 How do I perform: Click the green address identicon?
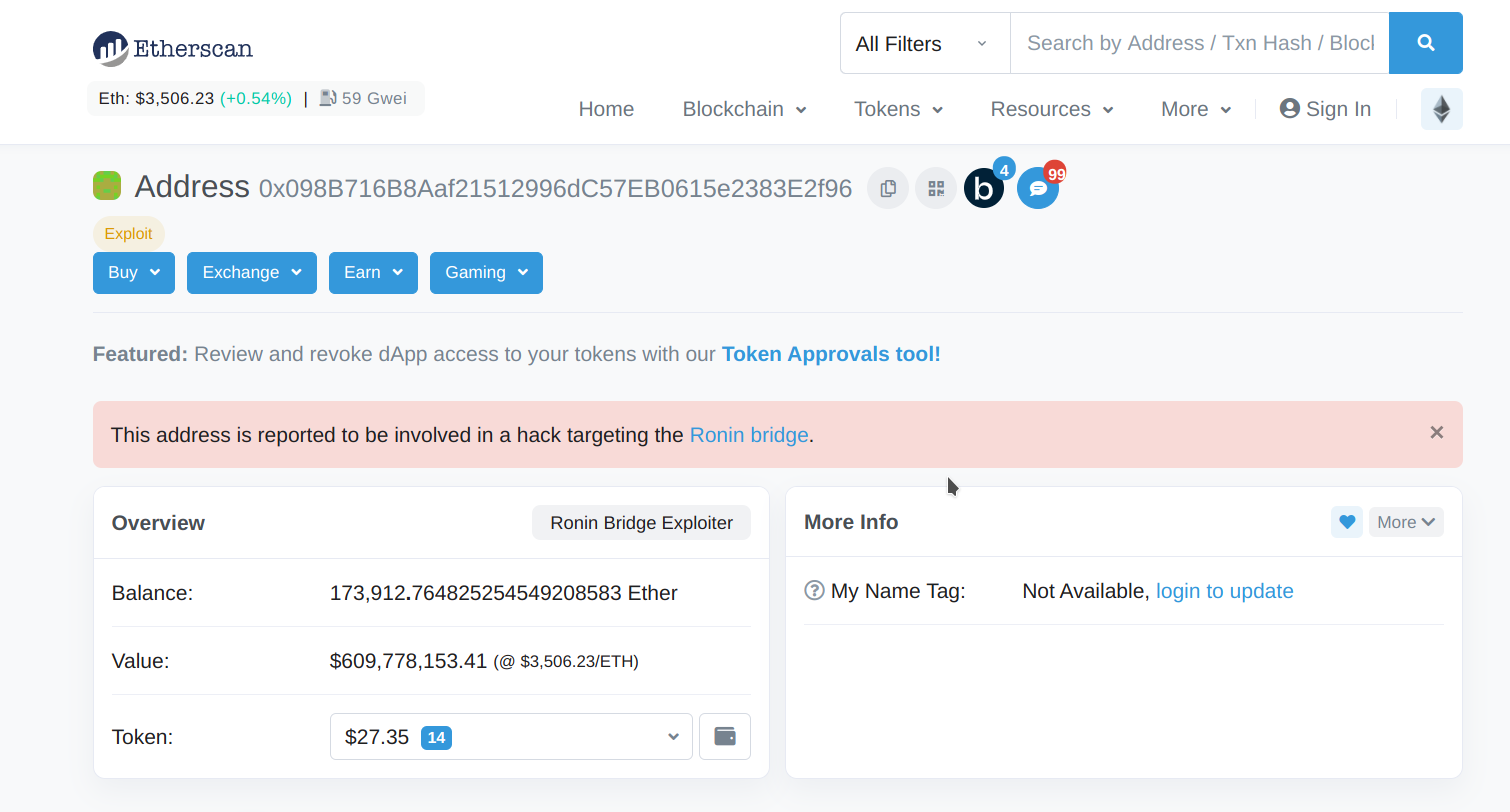coord(107,185)
